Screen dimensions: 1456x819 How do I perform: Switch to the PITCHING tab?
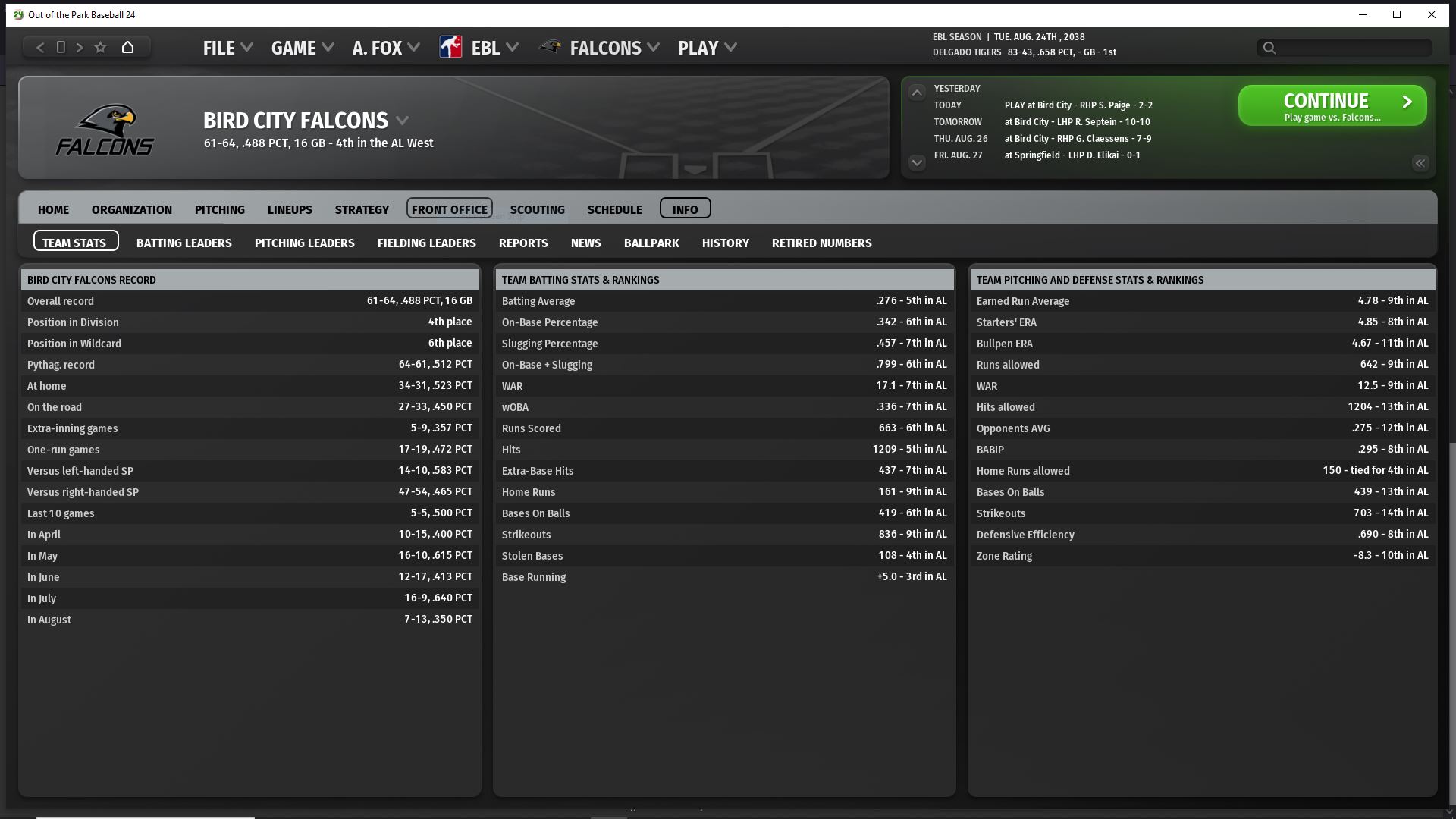click(219, 209)
